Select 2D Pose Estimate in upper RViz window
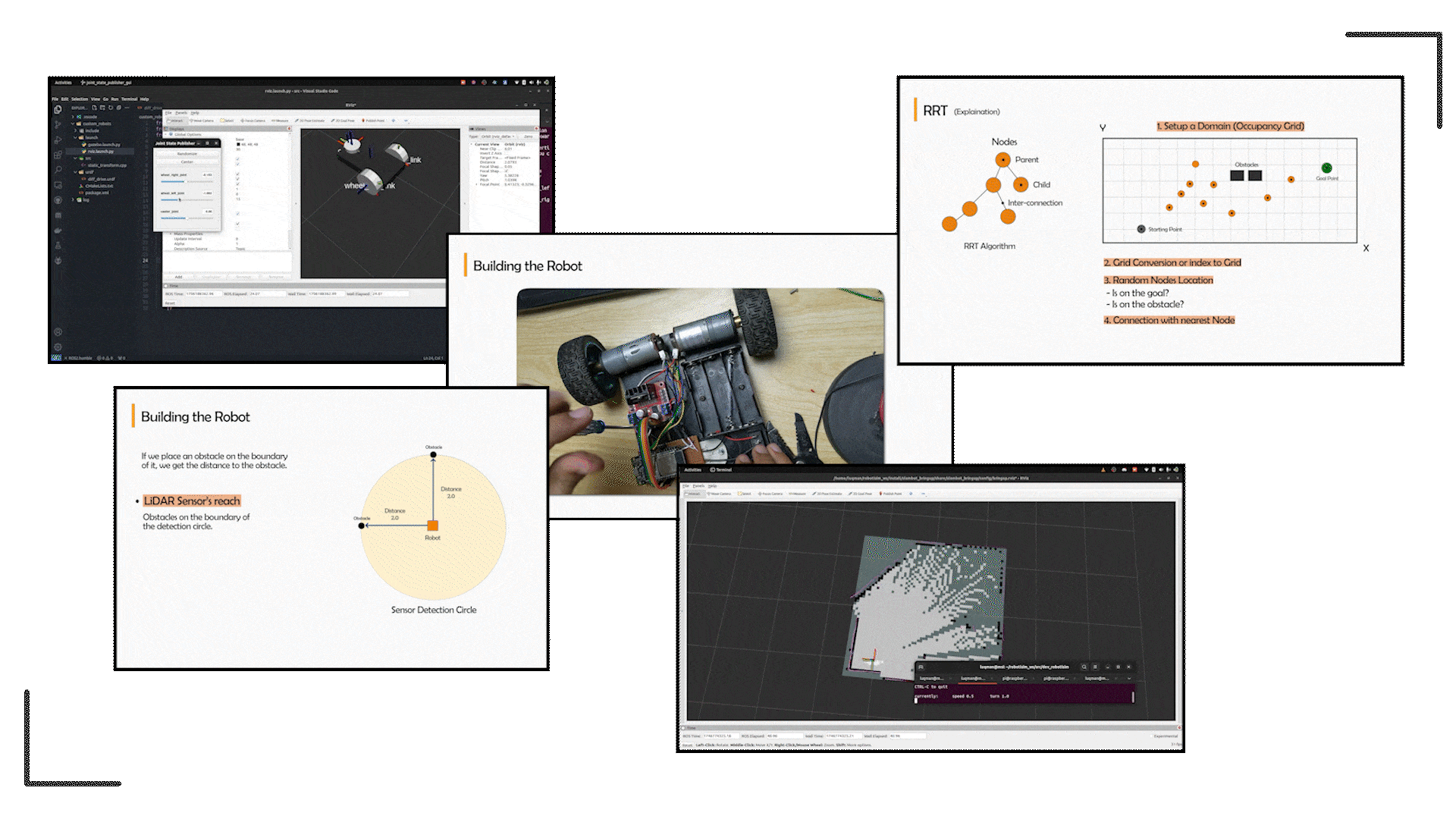The height and width of the screenshot is (819, 1456). click(x=310, y=121)
